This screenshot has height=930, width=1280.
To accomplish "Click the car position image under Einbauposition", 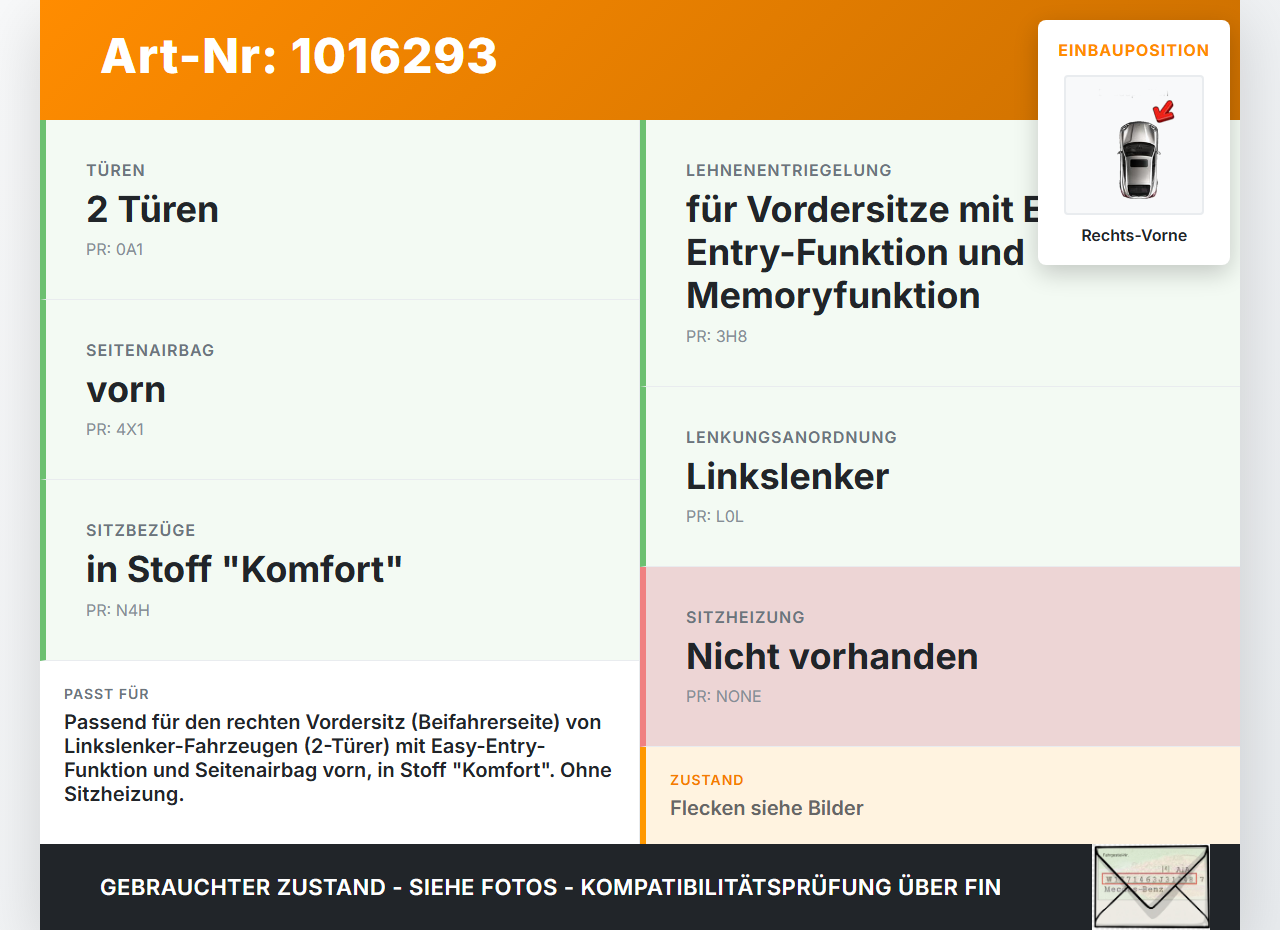I will (1134, 145).
